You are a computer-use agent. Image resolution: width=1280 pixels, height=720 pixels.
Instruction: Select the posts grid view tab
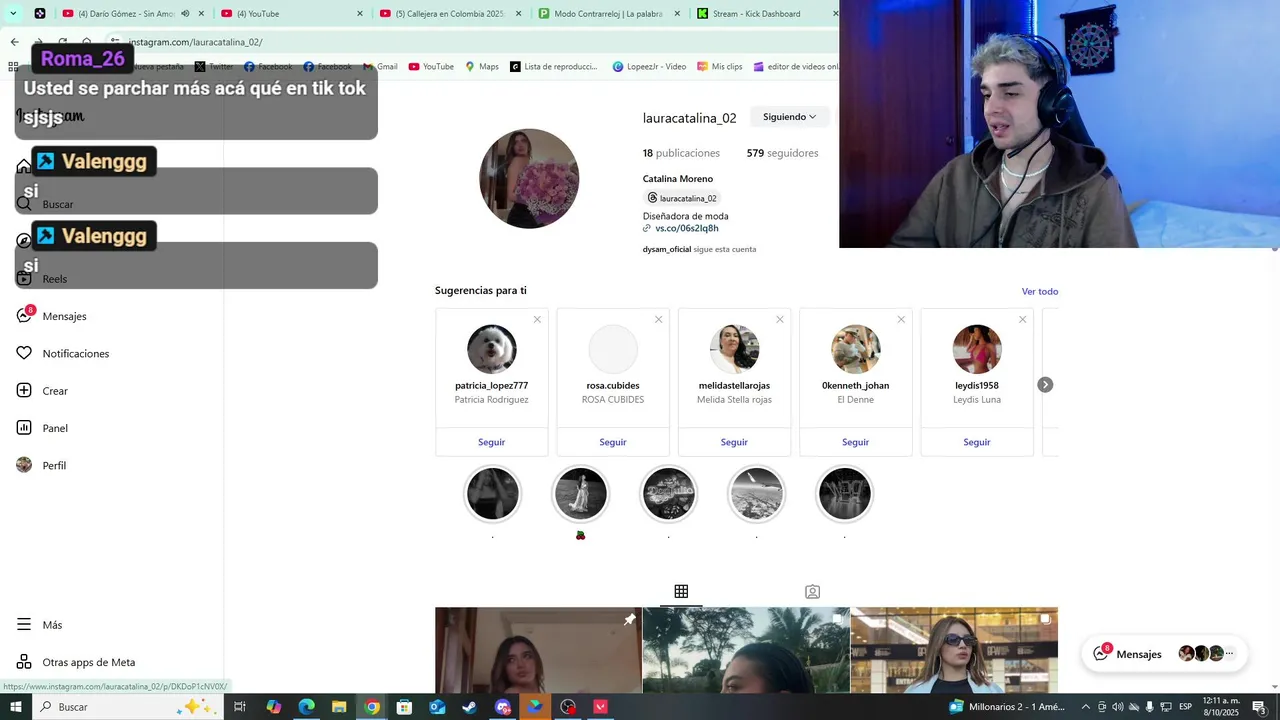click(x=681, y=592)
